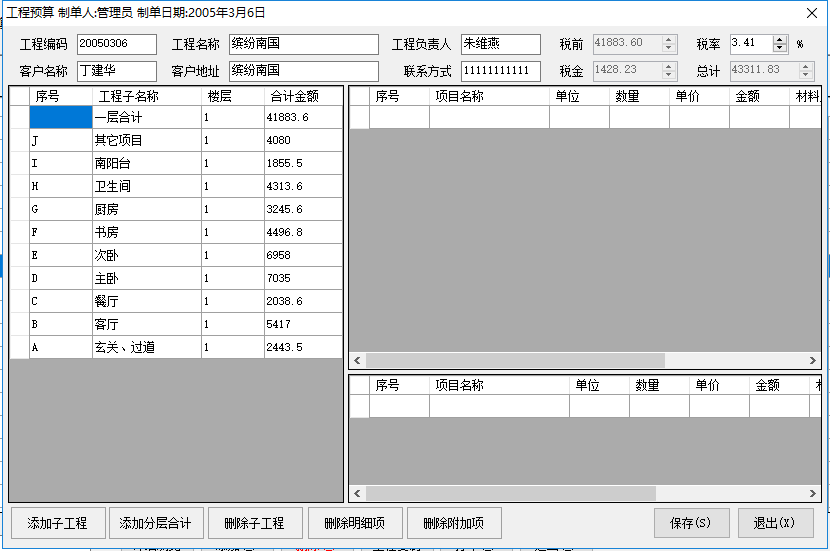The width and height of the screenshot is (830, 551).
Task: Click the 工程子名称 column header
Action: point(147,96)
